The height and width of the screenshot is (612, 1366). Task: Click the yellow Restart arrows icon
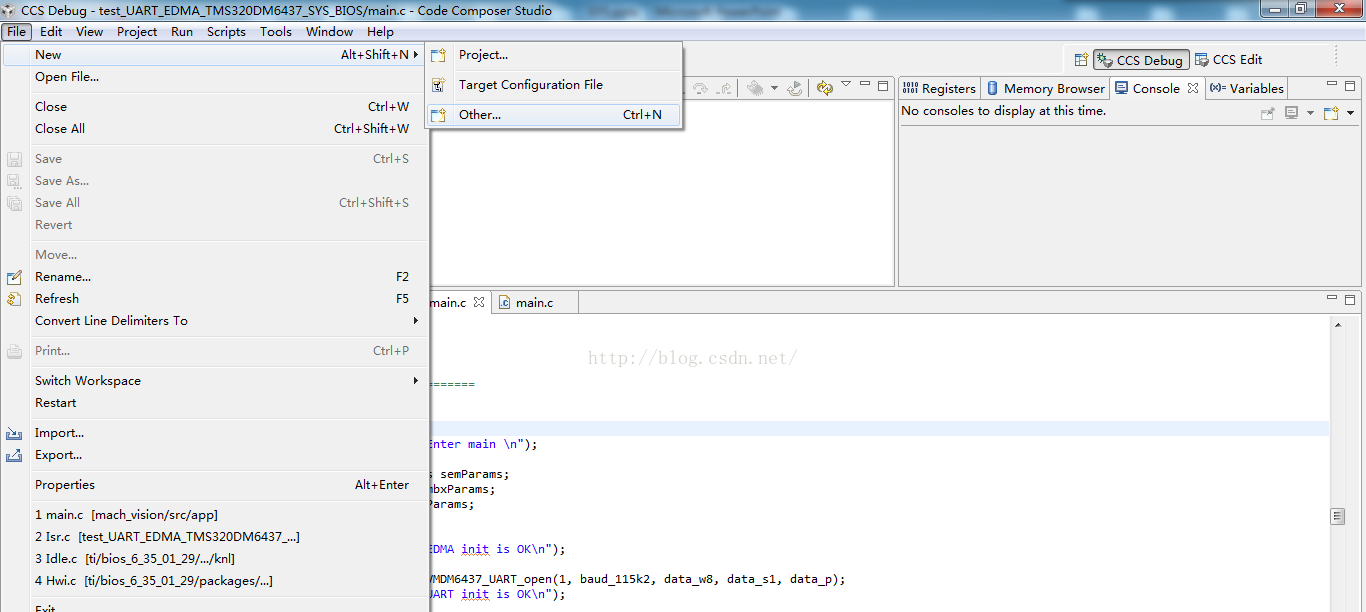(x=825, y=88)
